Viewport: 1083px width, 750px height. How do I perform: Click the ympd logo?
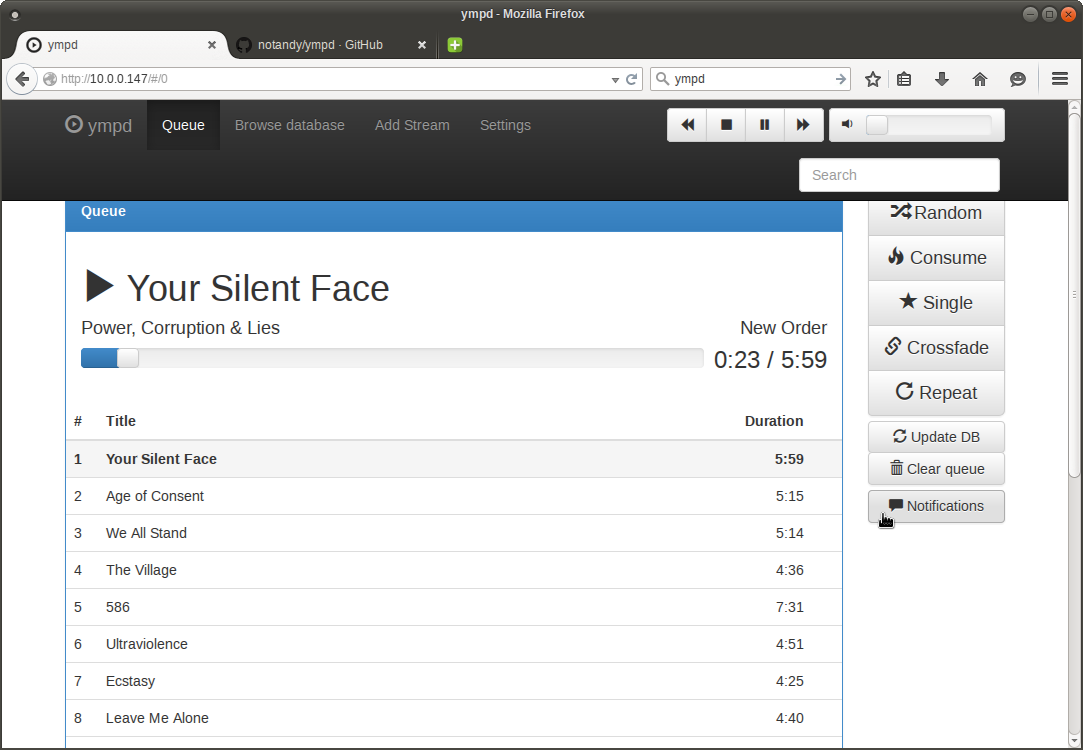(x=97, y=125)
